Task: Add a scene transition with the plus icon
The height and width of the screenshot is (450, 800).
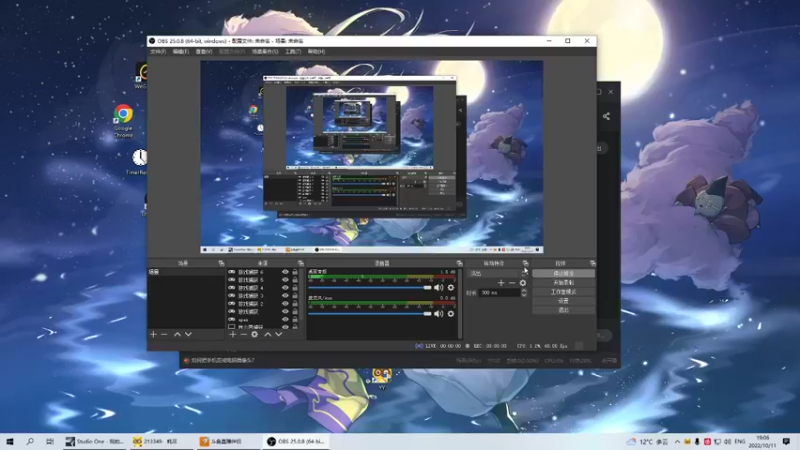Action: pyautogui.click(x=501, y=283)
